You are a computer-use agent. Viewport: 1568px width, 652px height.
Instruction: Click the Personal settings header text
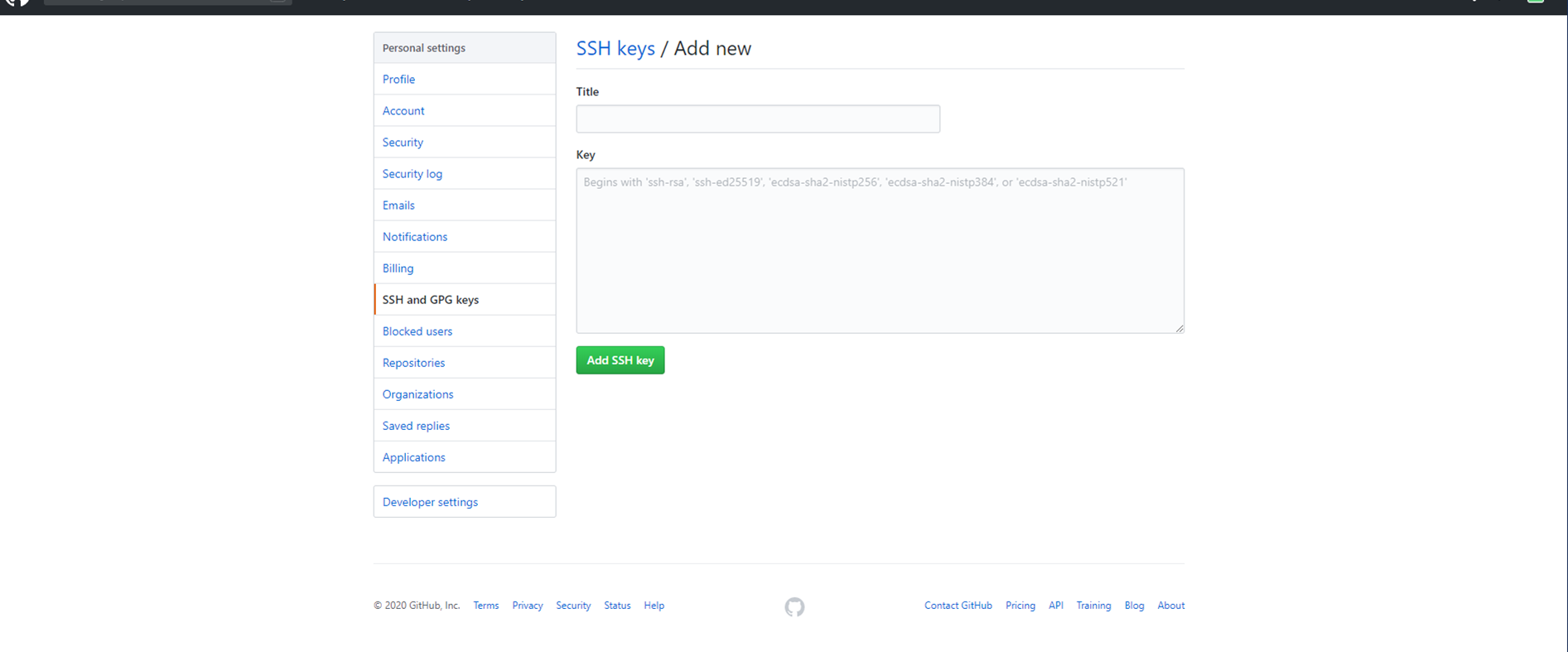click(424, 48)
